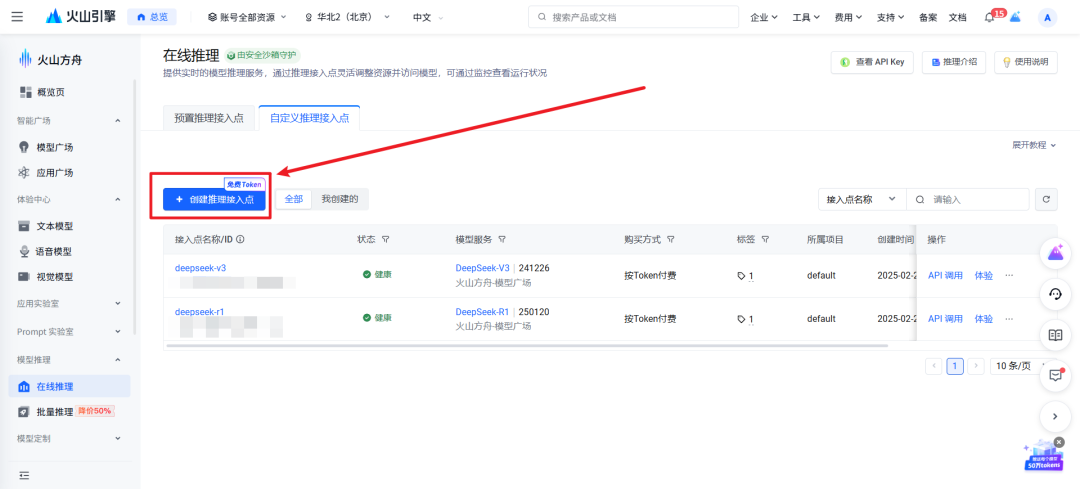The height and width of the screenshot is (489, 1080).
Task: Collapse the 体验中心 section
Action: click(x=117, y=199)
